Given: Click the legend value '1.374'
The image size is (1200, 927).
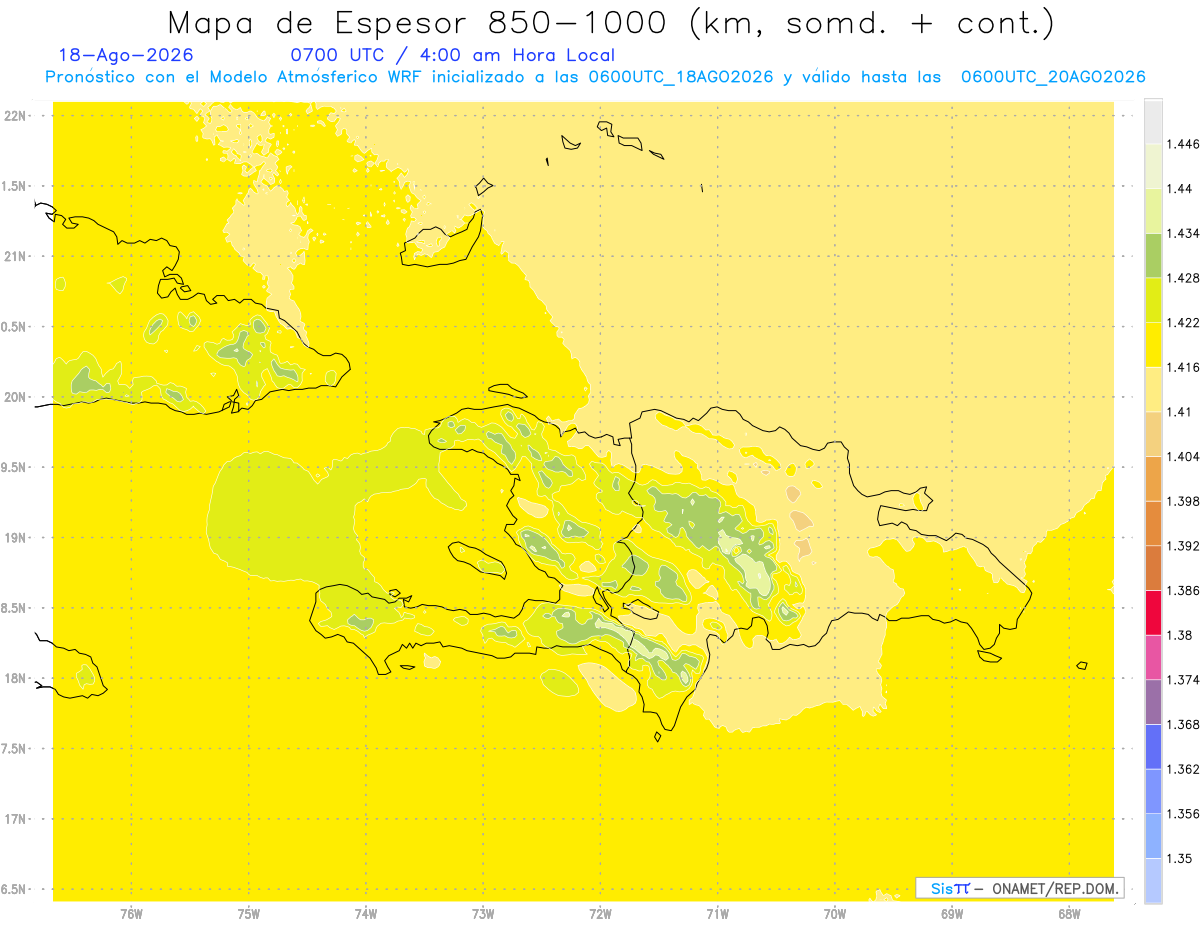Looking at the screenshot, I should (x=1182, y=679).
